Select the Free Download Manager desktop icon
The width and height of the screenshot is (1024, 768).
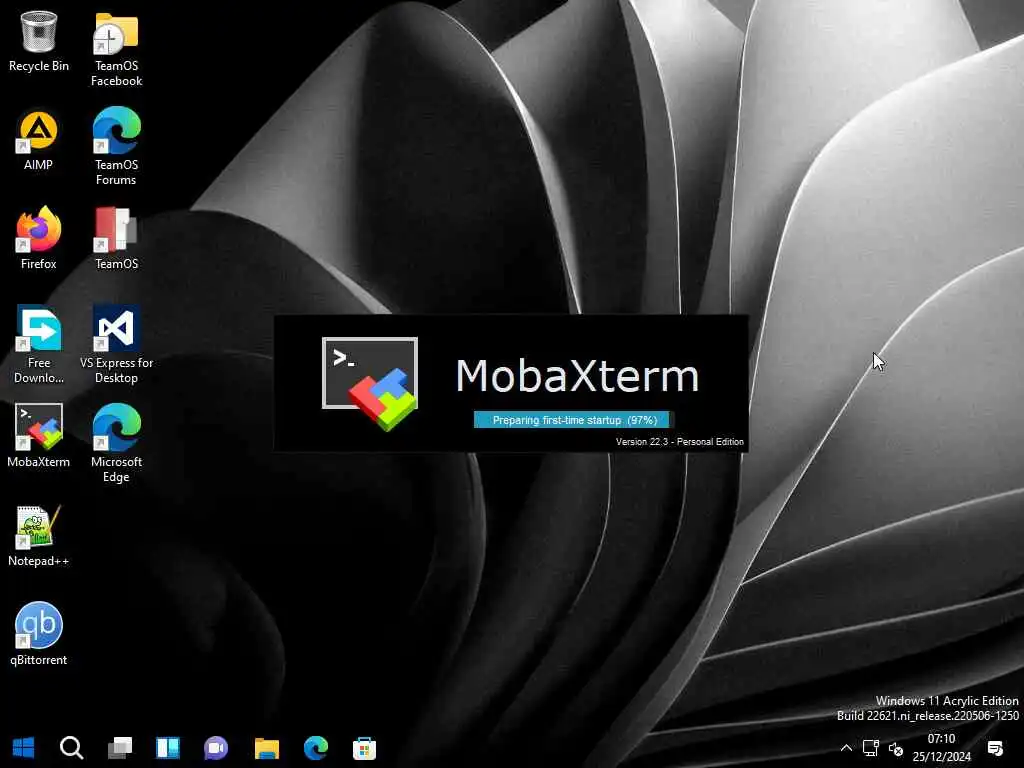(x=39, y=344)
